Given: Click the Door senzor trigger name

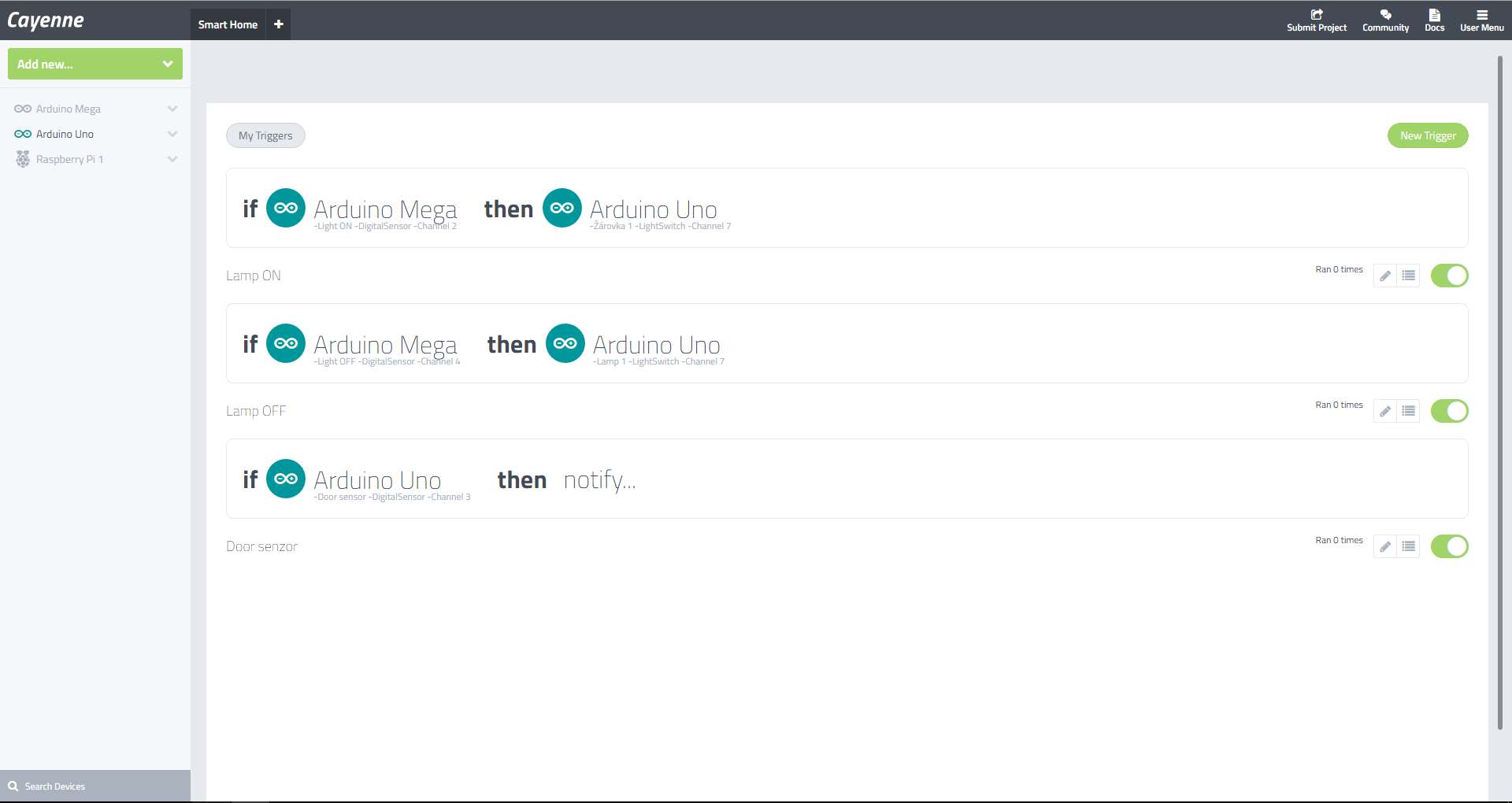Looking at the screenshot, I should pyautogui.click(x=261, y=546).
